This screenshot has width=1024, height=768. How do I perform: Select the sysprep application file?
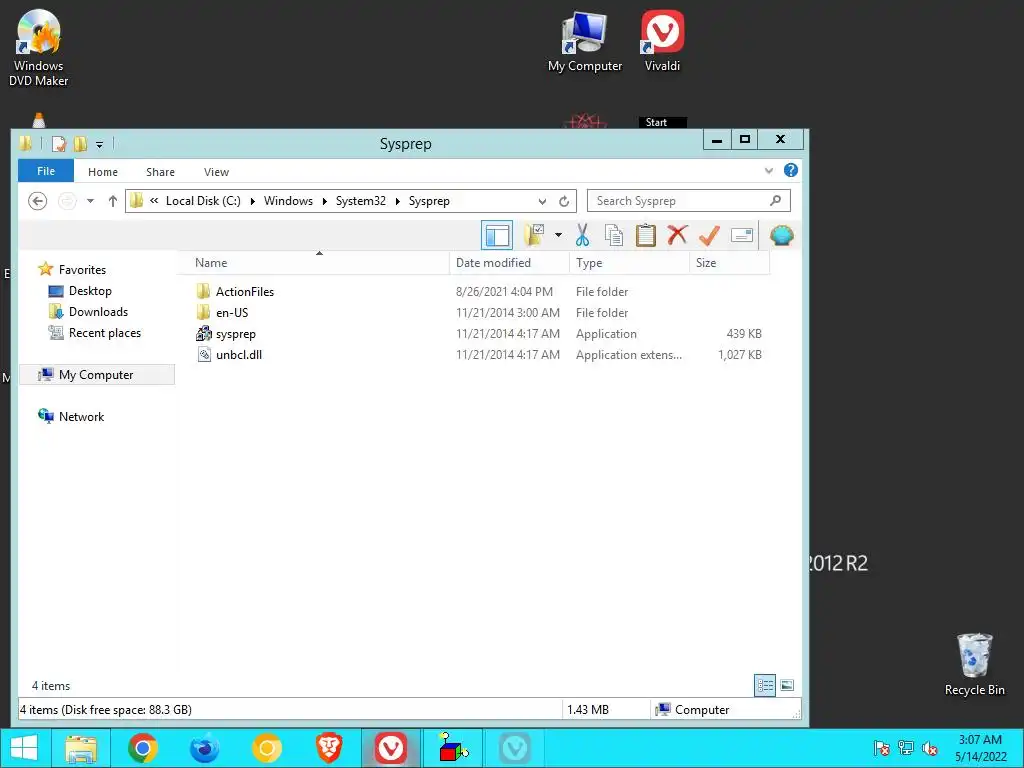(x=236, y=334)
